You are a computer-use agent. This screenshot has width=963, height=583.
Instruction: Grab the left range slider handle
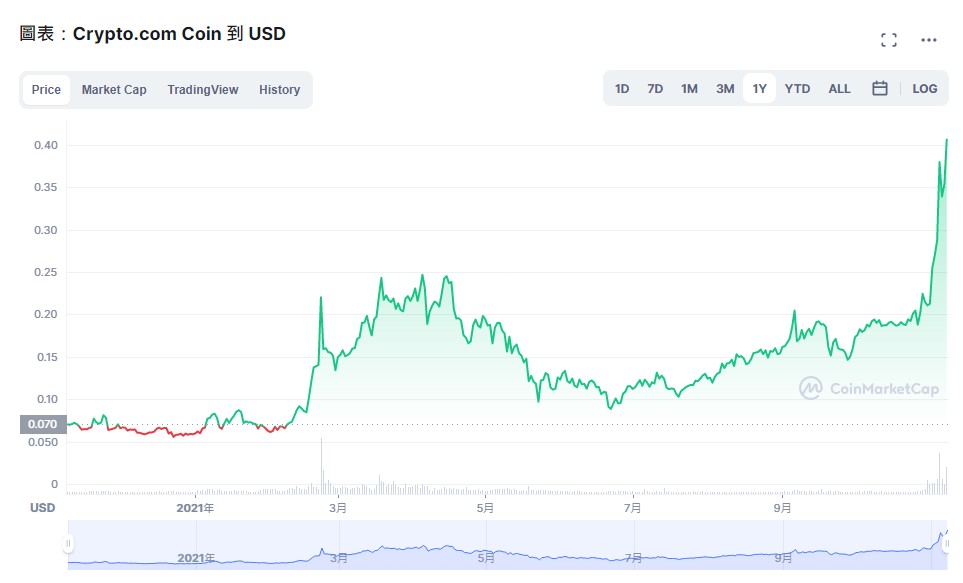tap(68, 544)
